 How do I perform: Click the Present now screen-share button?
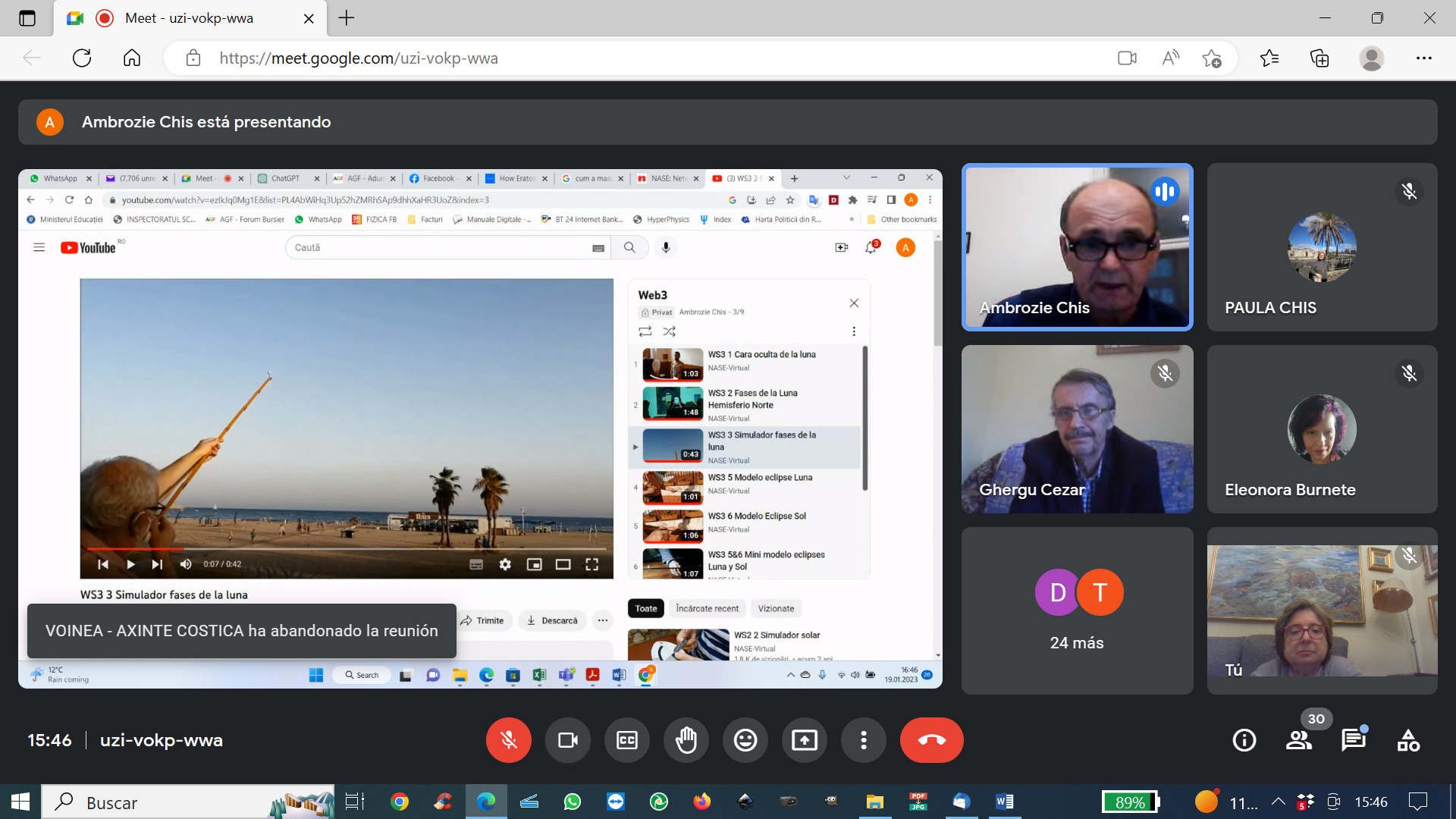click(805, 740)
